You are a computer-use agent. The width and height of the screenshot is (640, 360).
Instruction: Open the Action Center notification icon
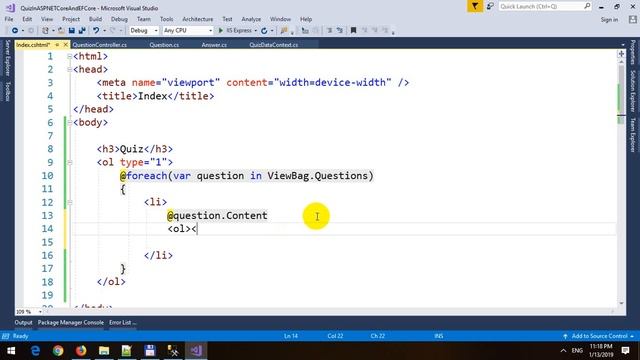click(625, 351)
